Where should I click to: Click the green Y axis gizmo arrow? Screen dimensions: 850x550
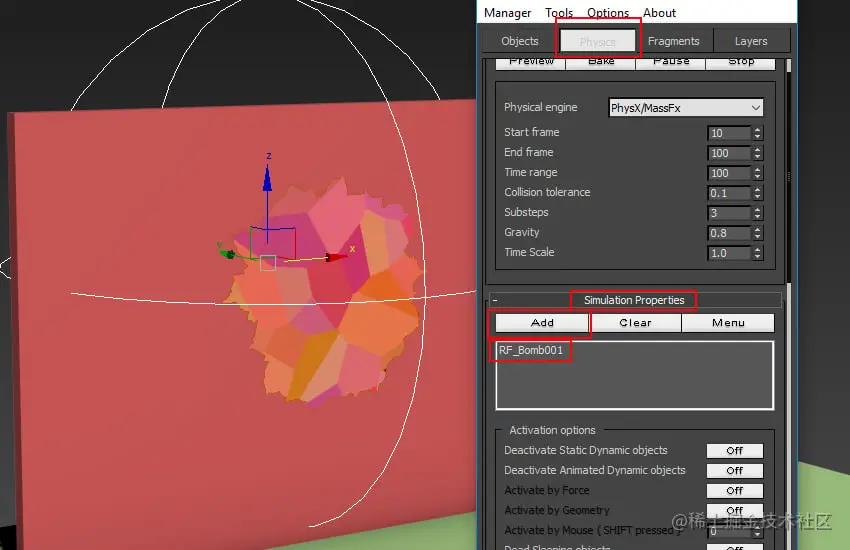(228, 254)
